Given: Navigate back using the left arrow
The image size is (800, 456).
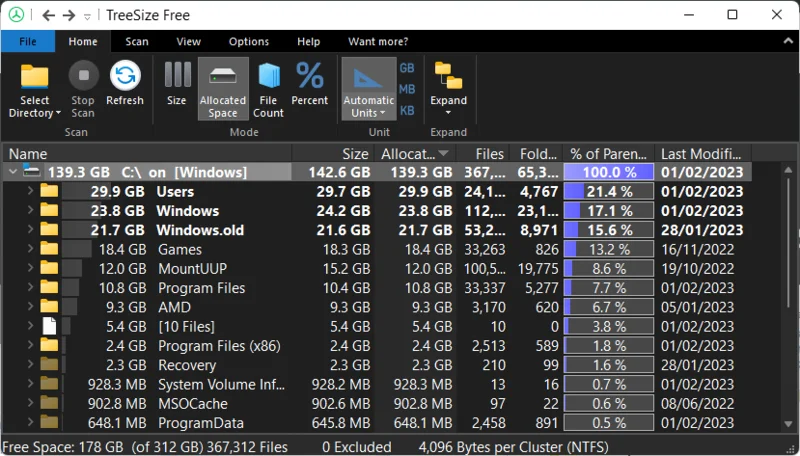Looking at the screenshot, I should click(48, 15).
